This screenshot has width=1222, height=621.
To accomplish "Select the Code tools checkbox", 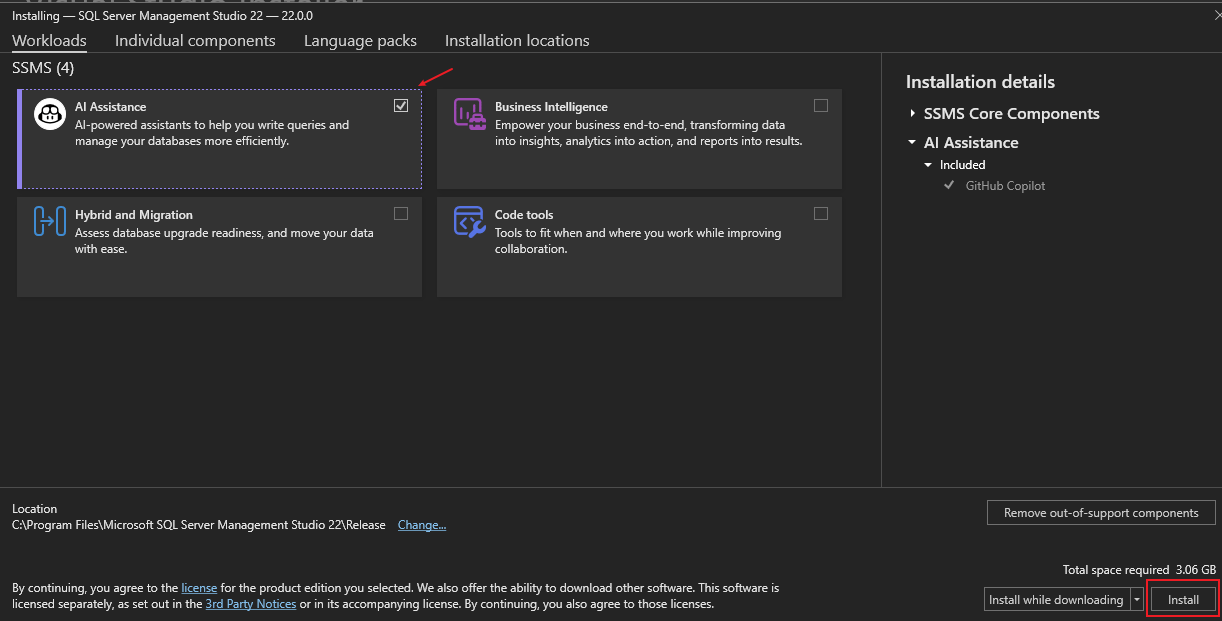I will click(821, 213).
